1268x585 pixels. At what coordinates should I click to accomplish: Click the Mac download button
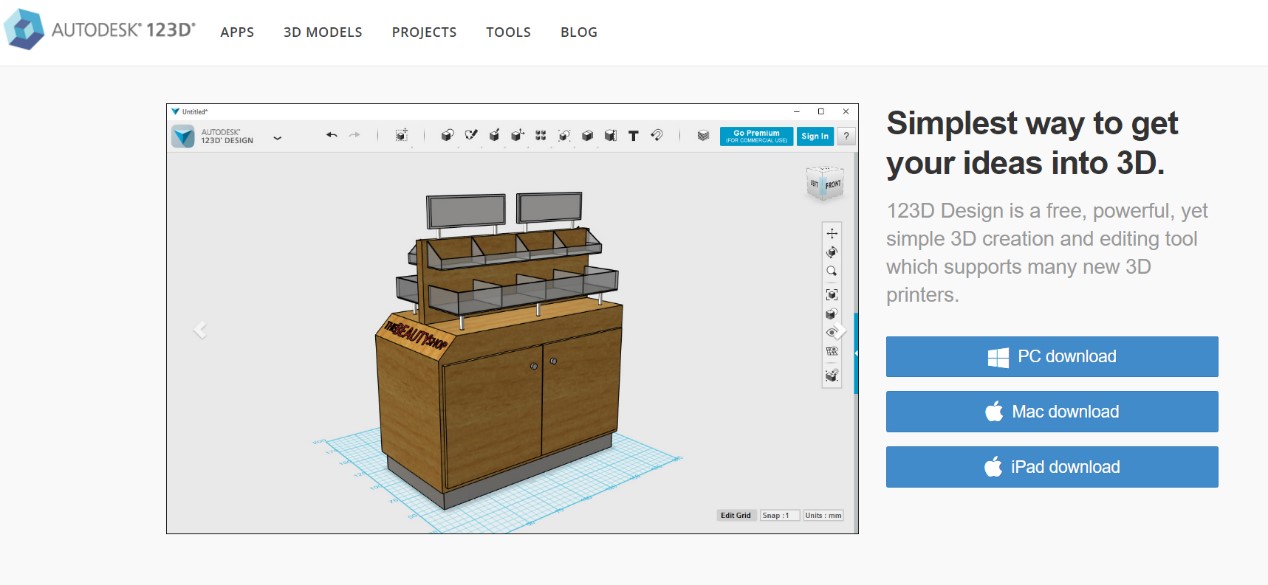[1052, 411]
